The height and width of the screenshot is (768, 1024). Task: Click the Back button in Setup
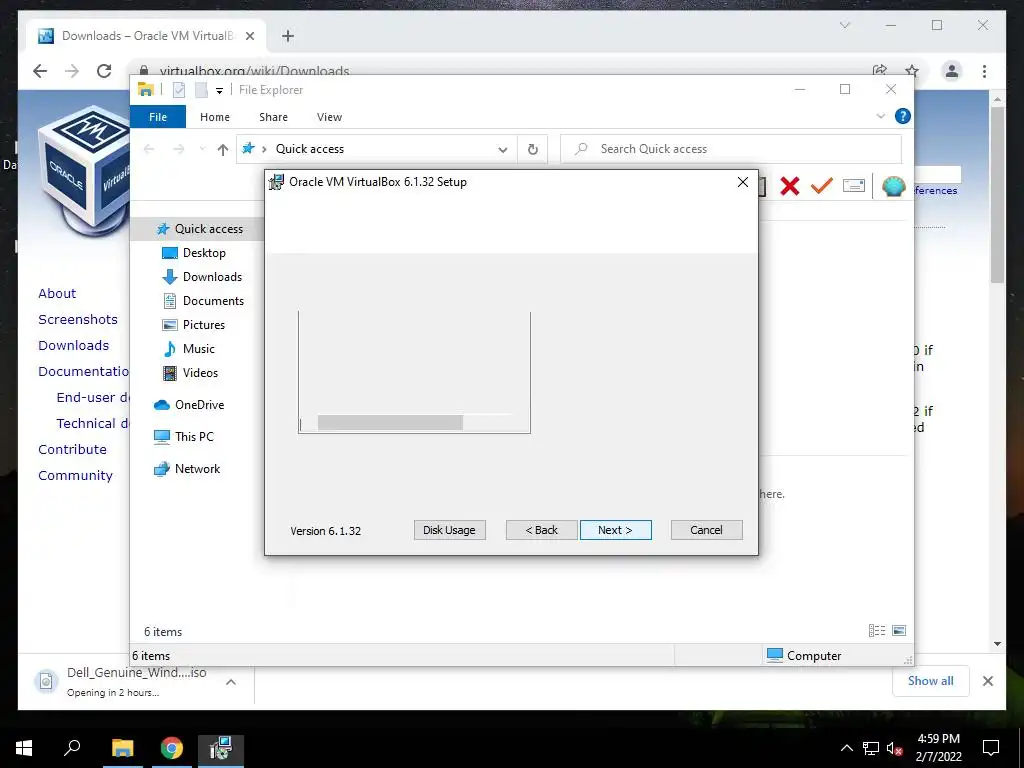point(541,530)
